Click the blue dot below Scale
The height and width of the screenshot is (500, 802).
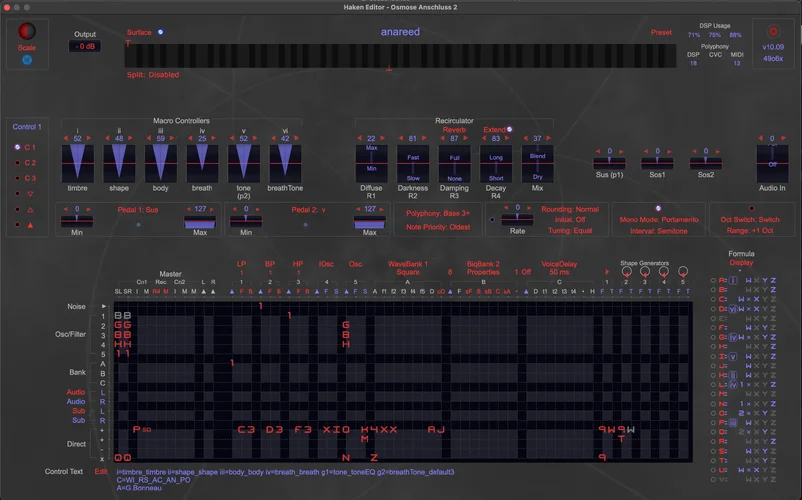pos(27,60)
